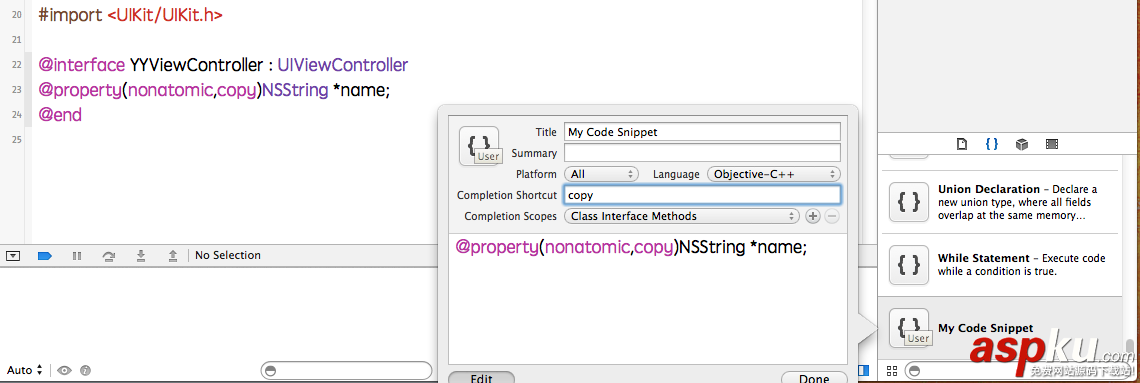Click the @property line in editor
1140x383 pixels.
coord(214,90)
